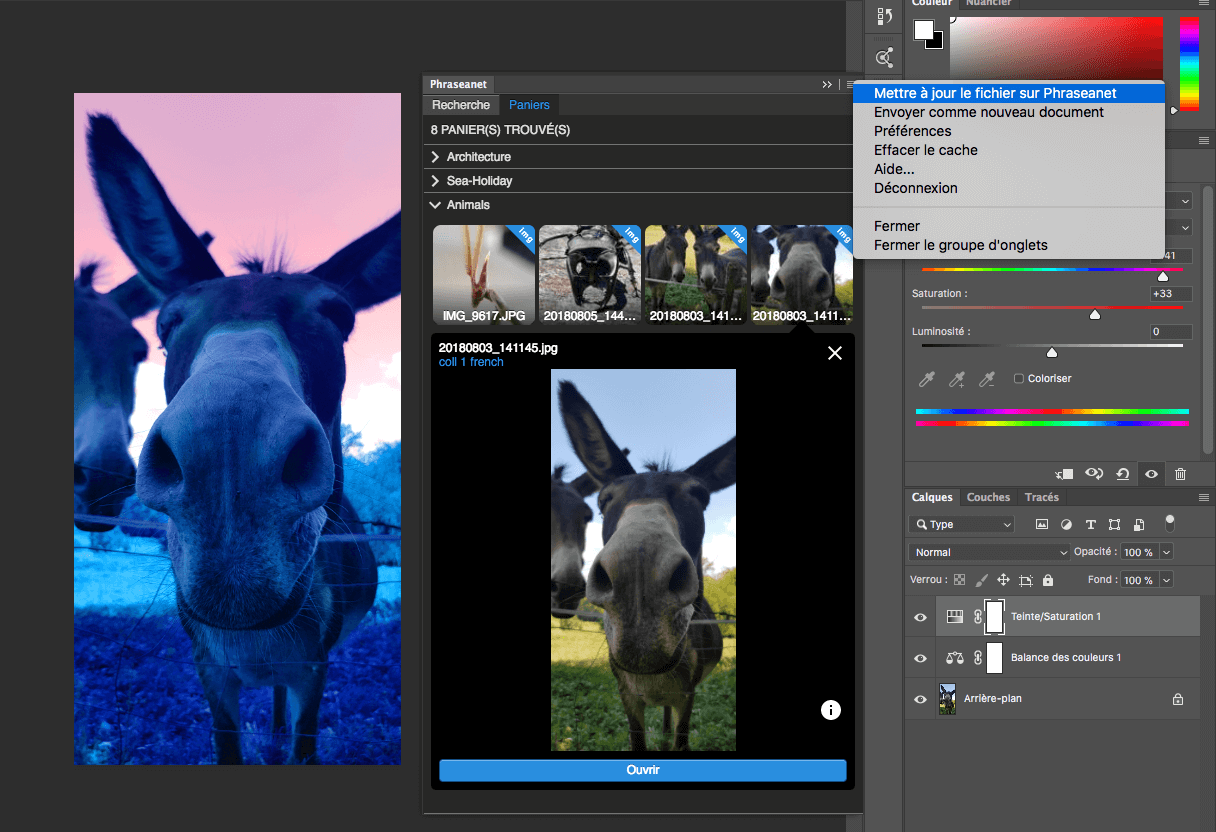Open the info icon on the donkey preview
The width and height of the screenshot is (1216, 832).
click(x=830, y=709)
